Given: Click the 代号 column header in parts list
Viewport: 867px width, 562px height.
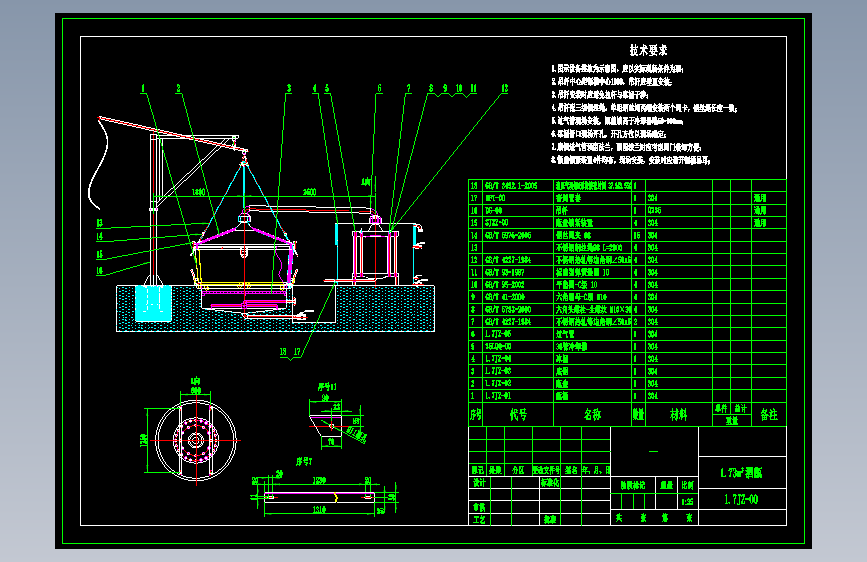Looking at the screenshot, I should click(518, 414).
